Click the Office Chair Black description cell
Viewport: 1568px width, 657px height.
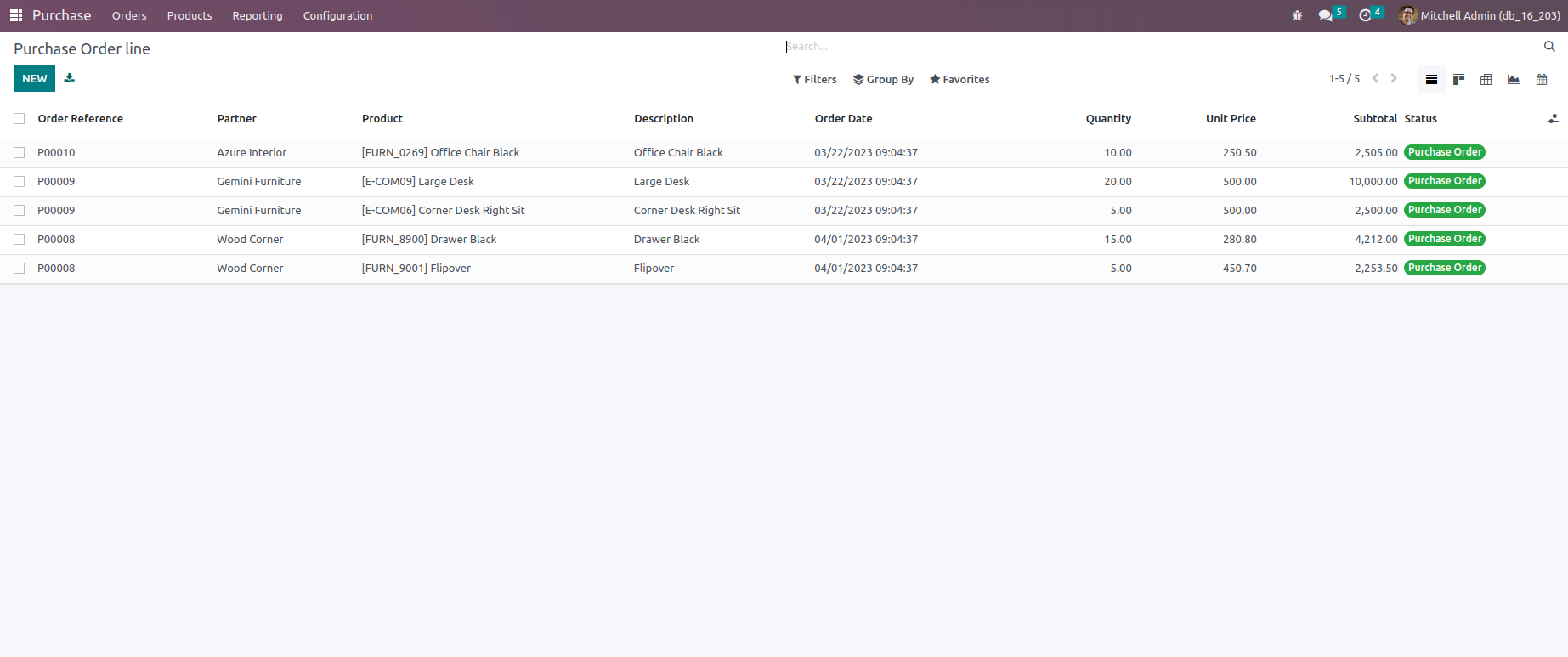coord(678,153)
